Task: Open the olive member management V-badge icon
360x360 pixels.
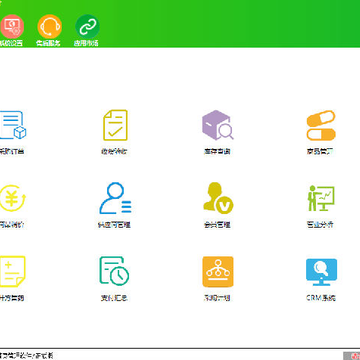Action: (218, 198)
